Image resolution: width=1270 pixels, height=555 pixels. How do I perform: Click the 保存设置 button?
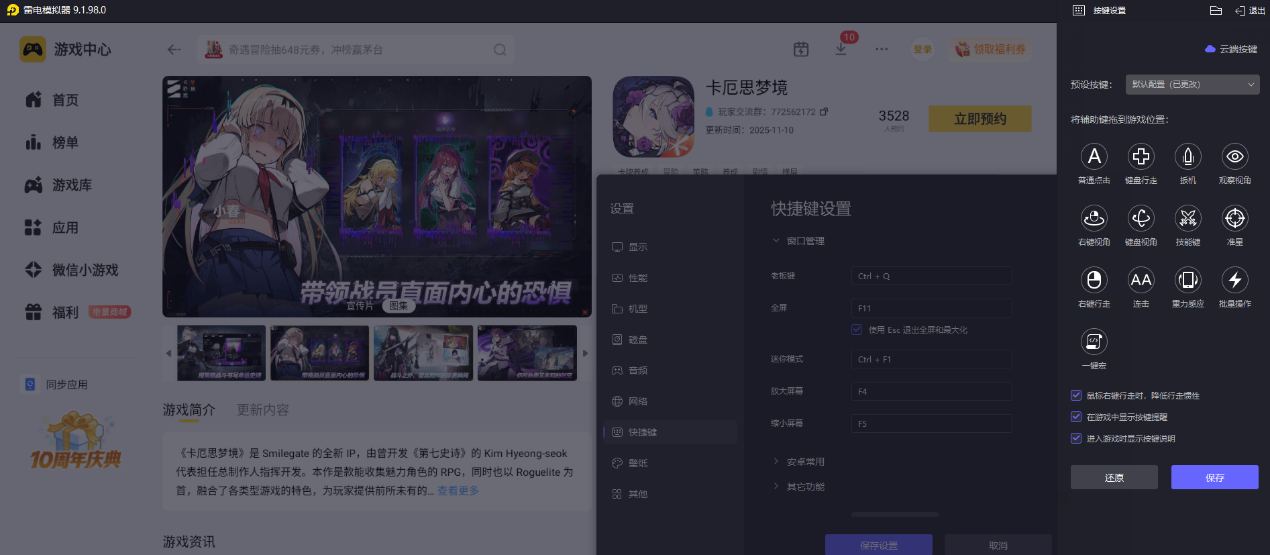[879, 545]
